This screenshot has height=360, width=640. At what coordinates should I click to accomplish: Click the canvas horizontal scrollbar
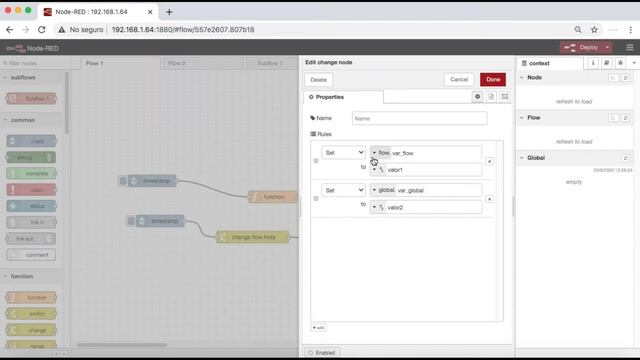[x=122, y=345]
